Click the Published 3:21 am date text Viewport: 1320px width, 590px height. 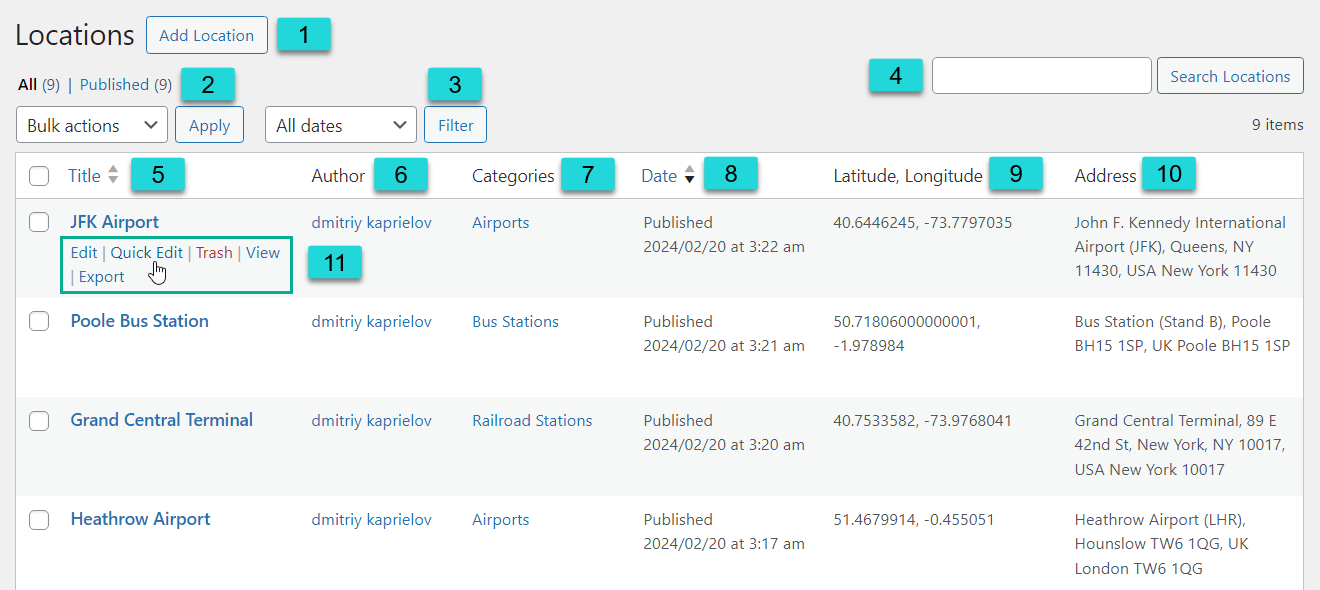click(x=724, y=333)
